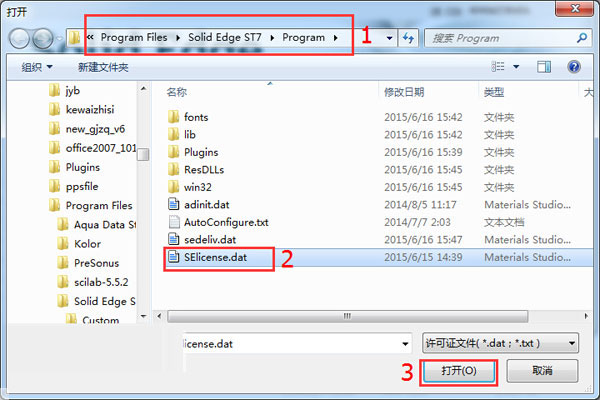Click the help question mark icon
The image size is (600, 400).
coord(574,67)
